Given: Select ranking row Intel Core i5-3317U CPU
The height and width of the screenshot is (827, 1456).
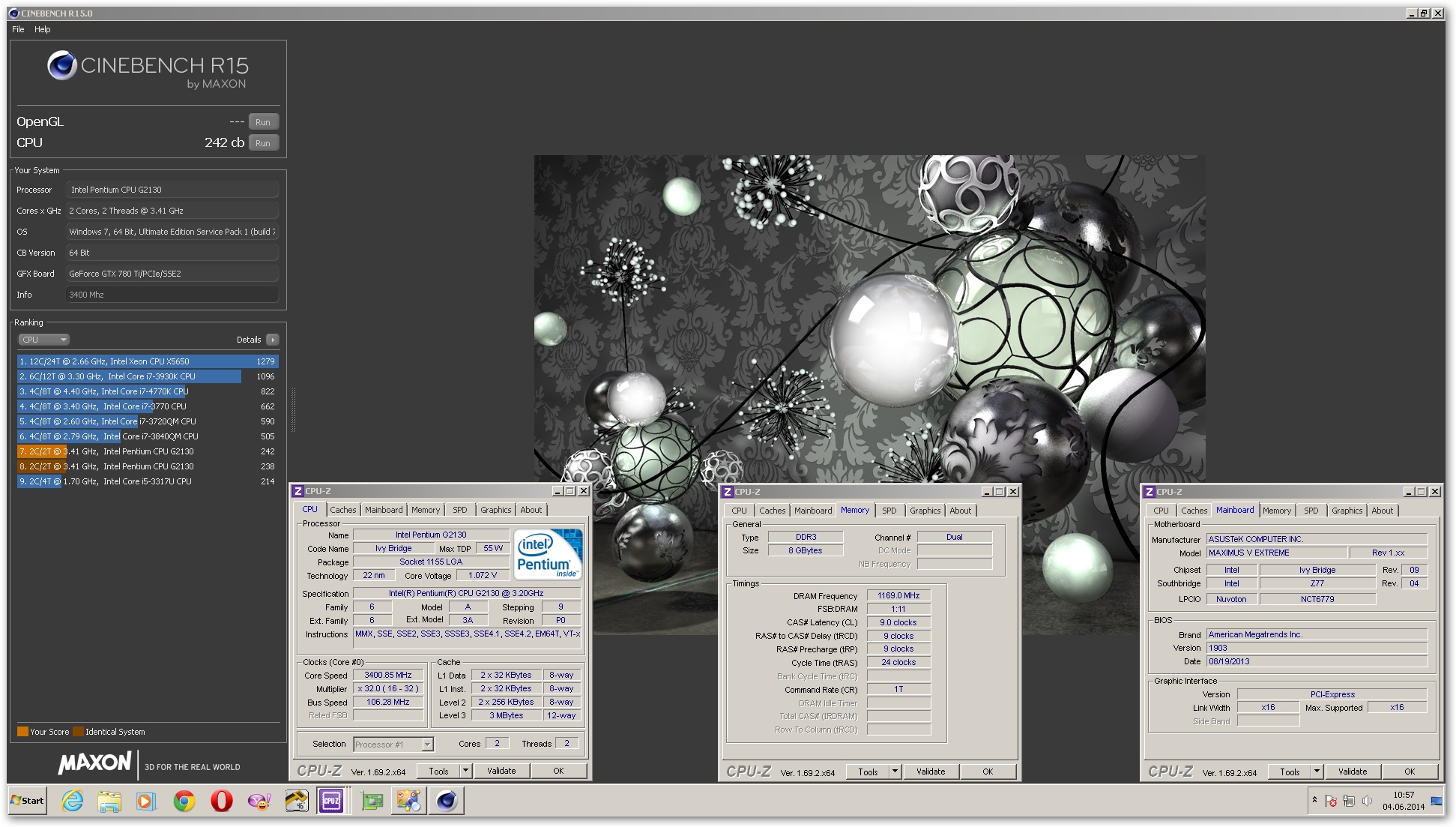Looking at the screenshot, I should pos(148,481).
